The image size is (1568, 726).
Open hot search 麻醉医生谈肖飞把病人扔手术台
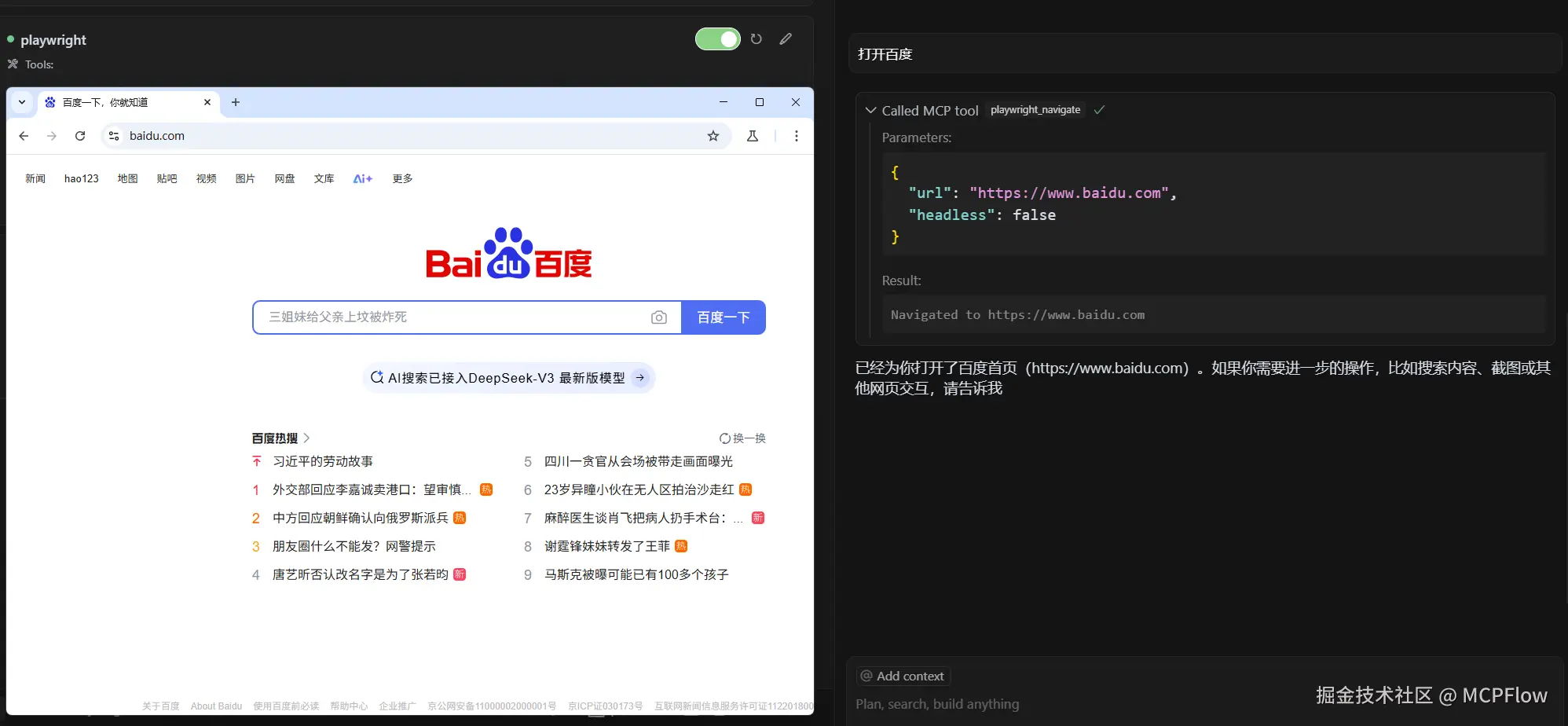point(643,518)
